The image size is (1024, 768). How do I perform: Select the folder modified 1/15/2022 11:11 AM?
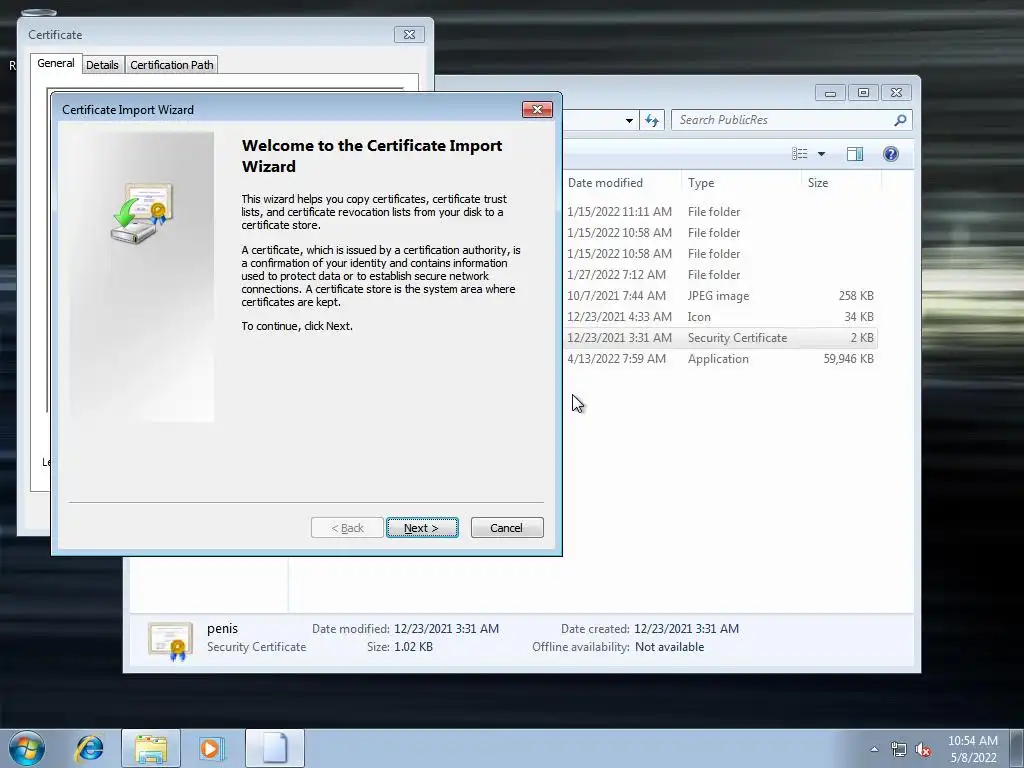(x=720, y=212)
